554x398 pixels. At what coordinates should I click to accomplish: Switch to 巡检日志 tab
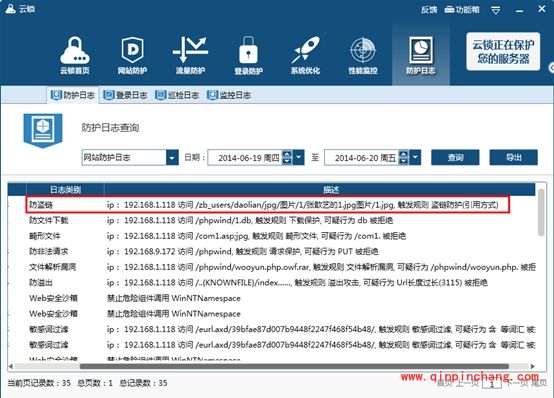click(x=177, y=95)
